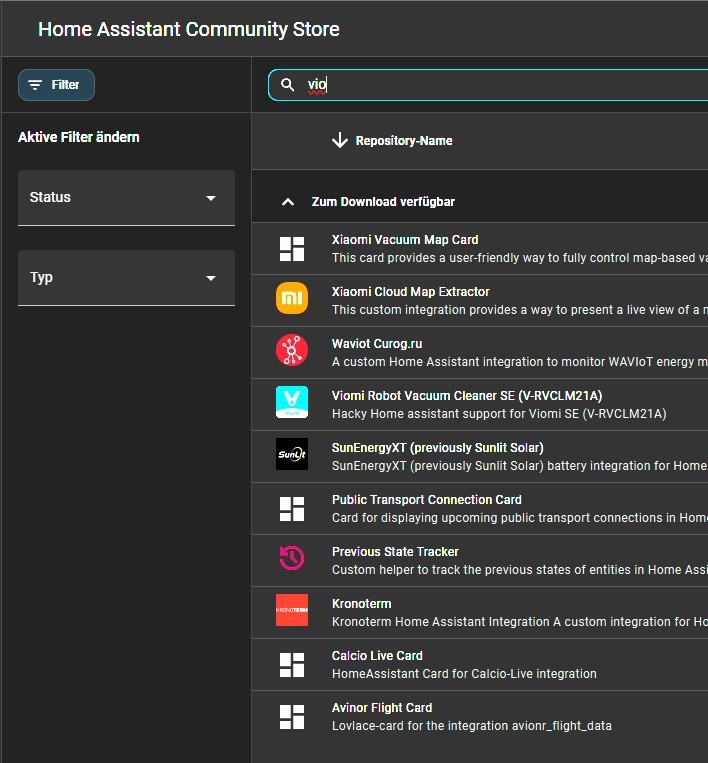Screen dimensions: 708x763
Task: Click the Public Transport Connection Card icon
Action: (292, 509)
